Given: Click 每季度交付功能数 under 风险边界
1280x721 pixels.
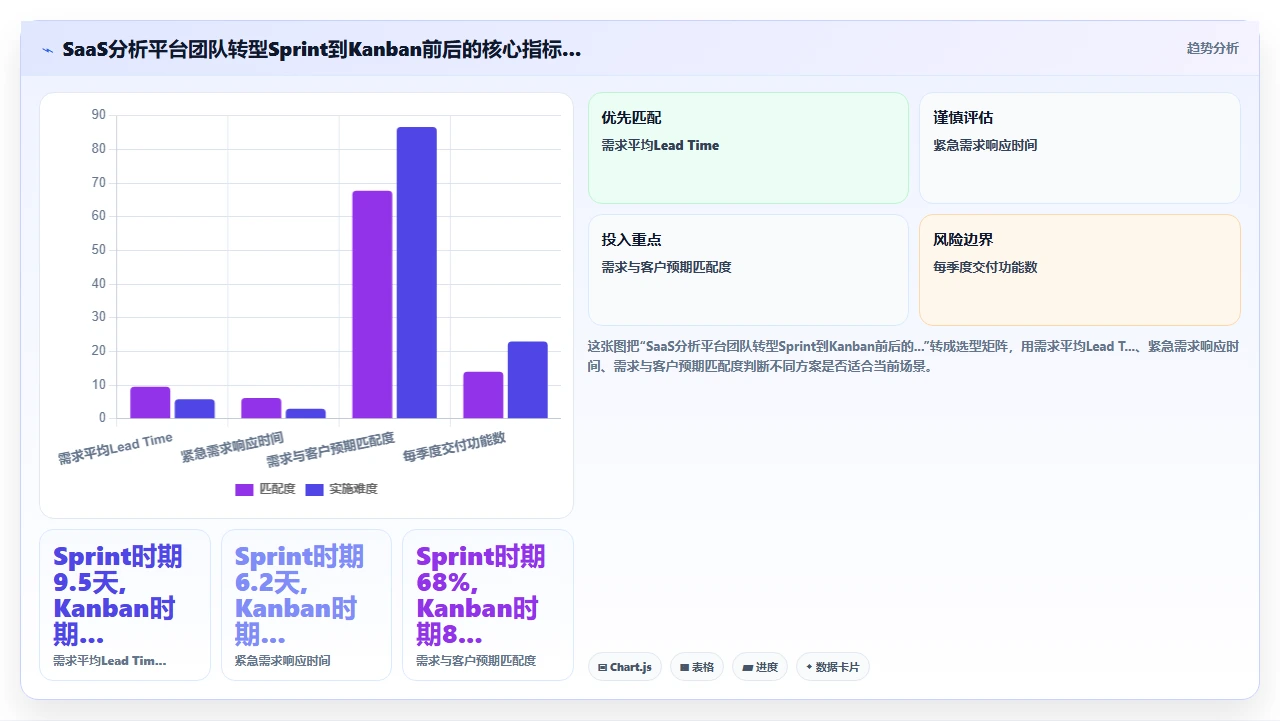Looking at the screenshot, I should tap(985, 267).
